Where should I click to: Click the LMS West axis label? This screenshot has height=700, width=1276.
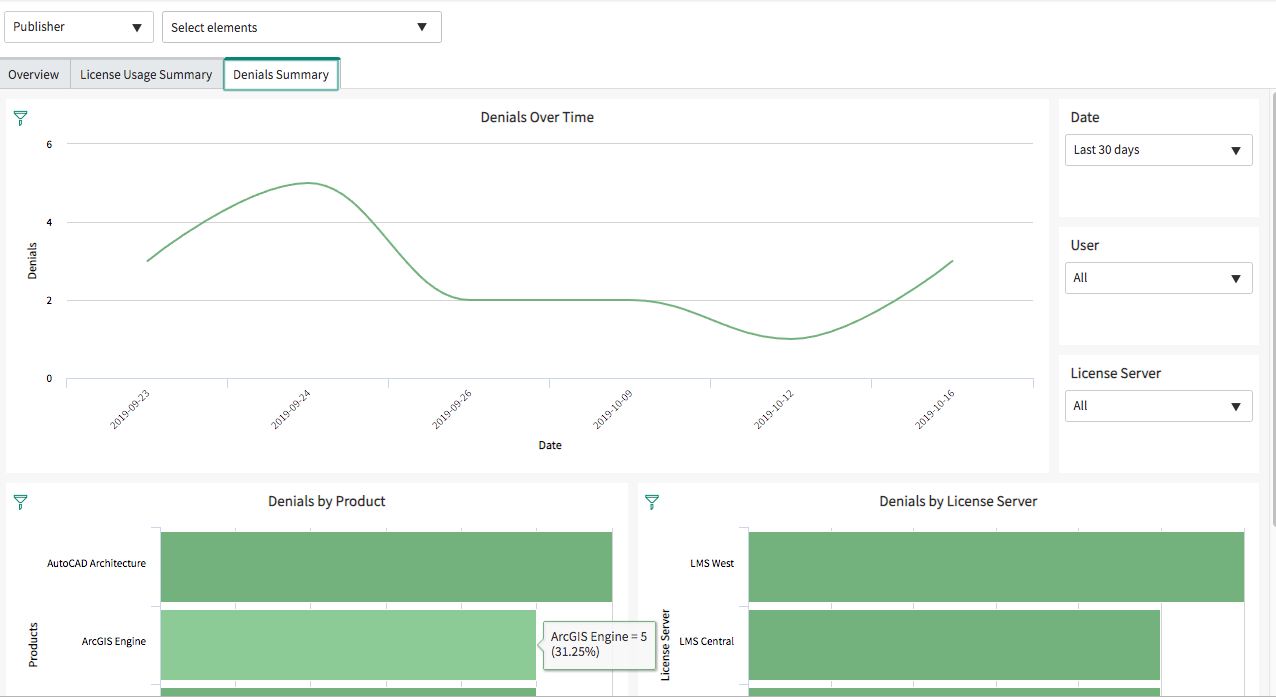[712, 564]
